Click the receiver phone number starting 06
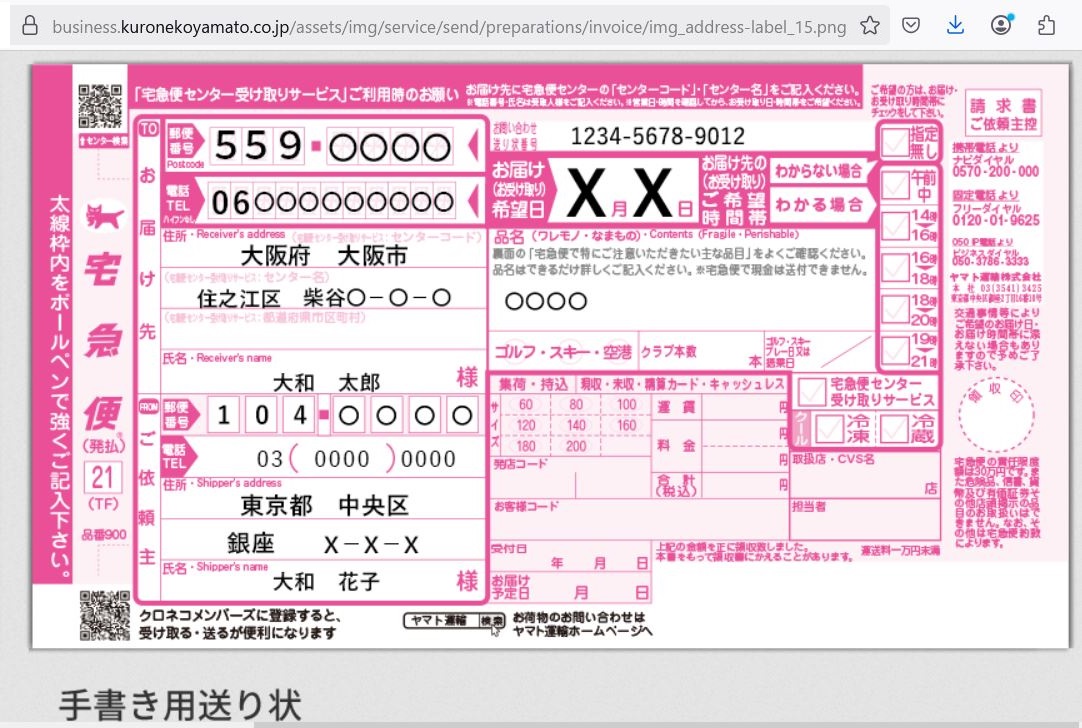The image size is (1082, 728). [x=333, y=202]
